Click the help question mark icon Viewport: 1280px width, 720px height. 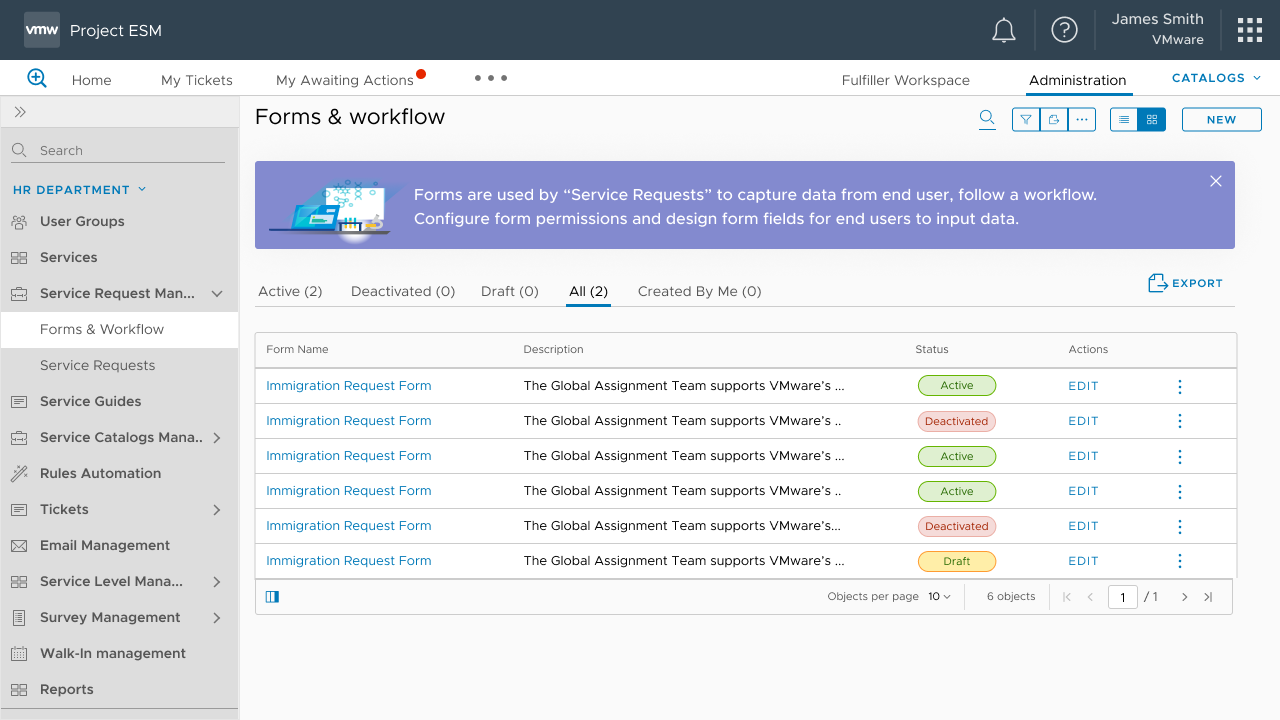coord(1064,30)
